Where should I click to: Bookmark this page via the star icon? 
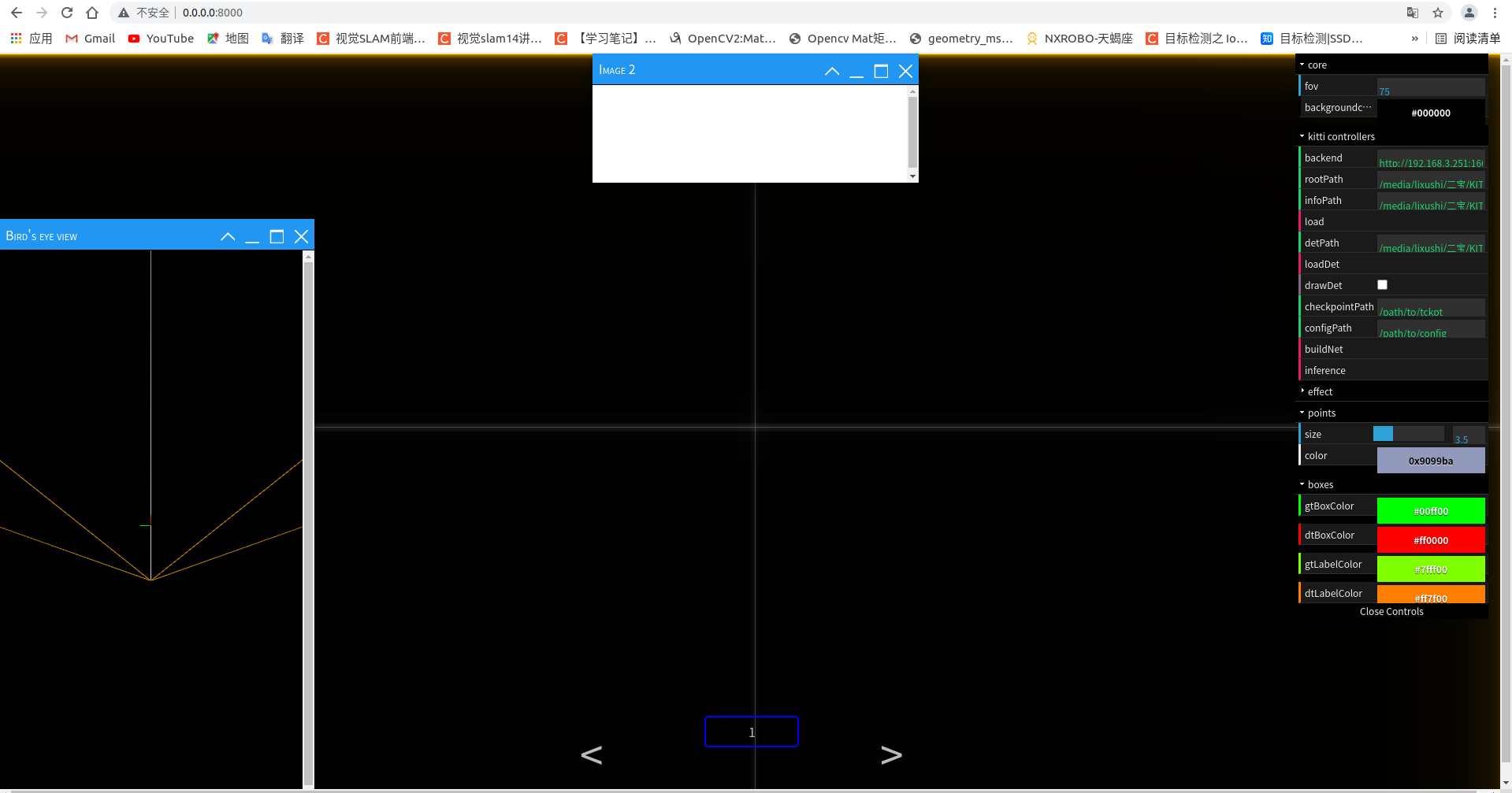1438,13
